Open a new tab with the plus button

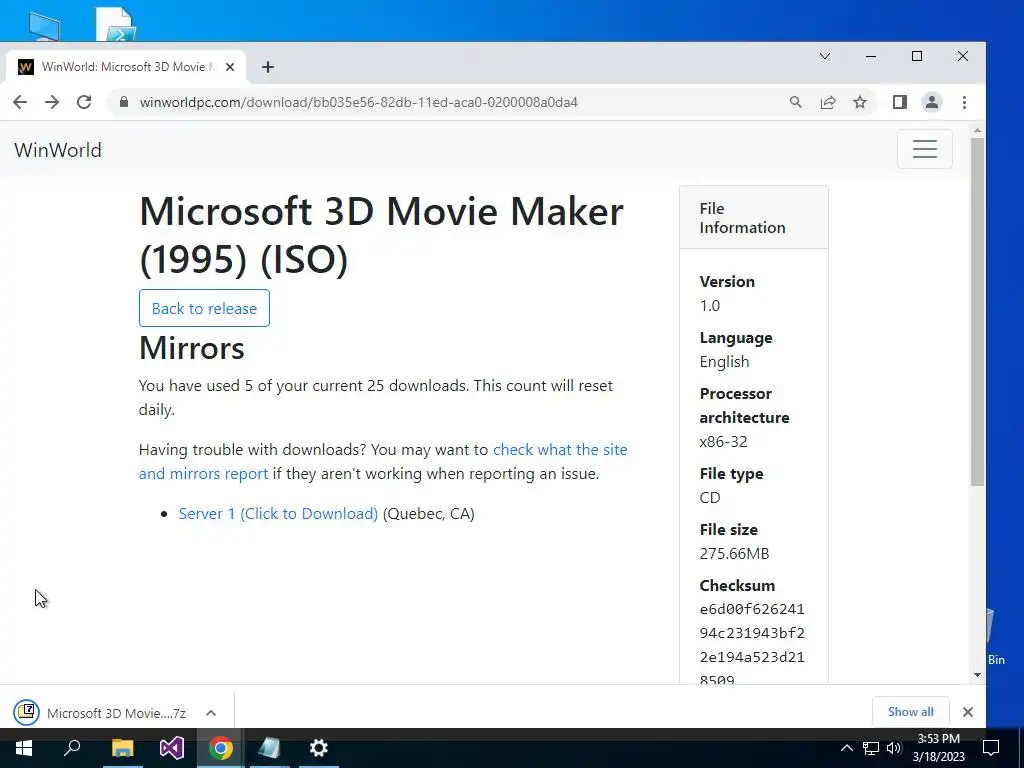[268, 67]
